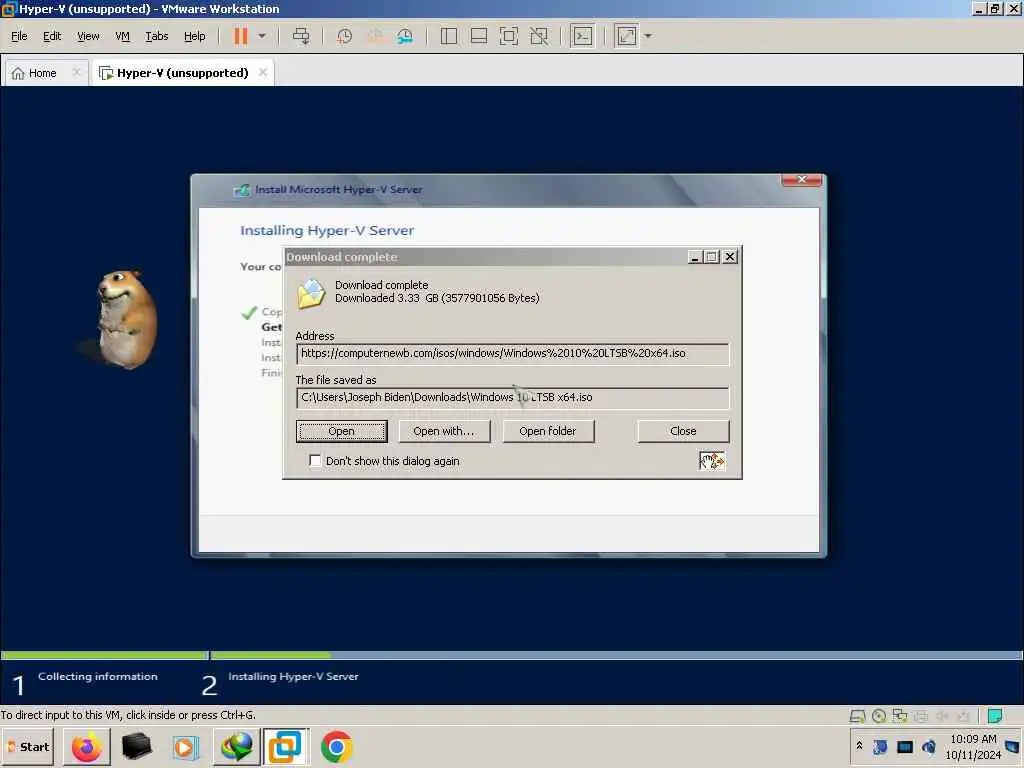Toggle the thumbnail bar view
The width and height of the screenshot is (1024, 768).
click(x=479, y=36)
